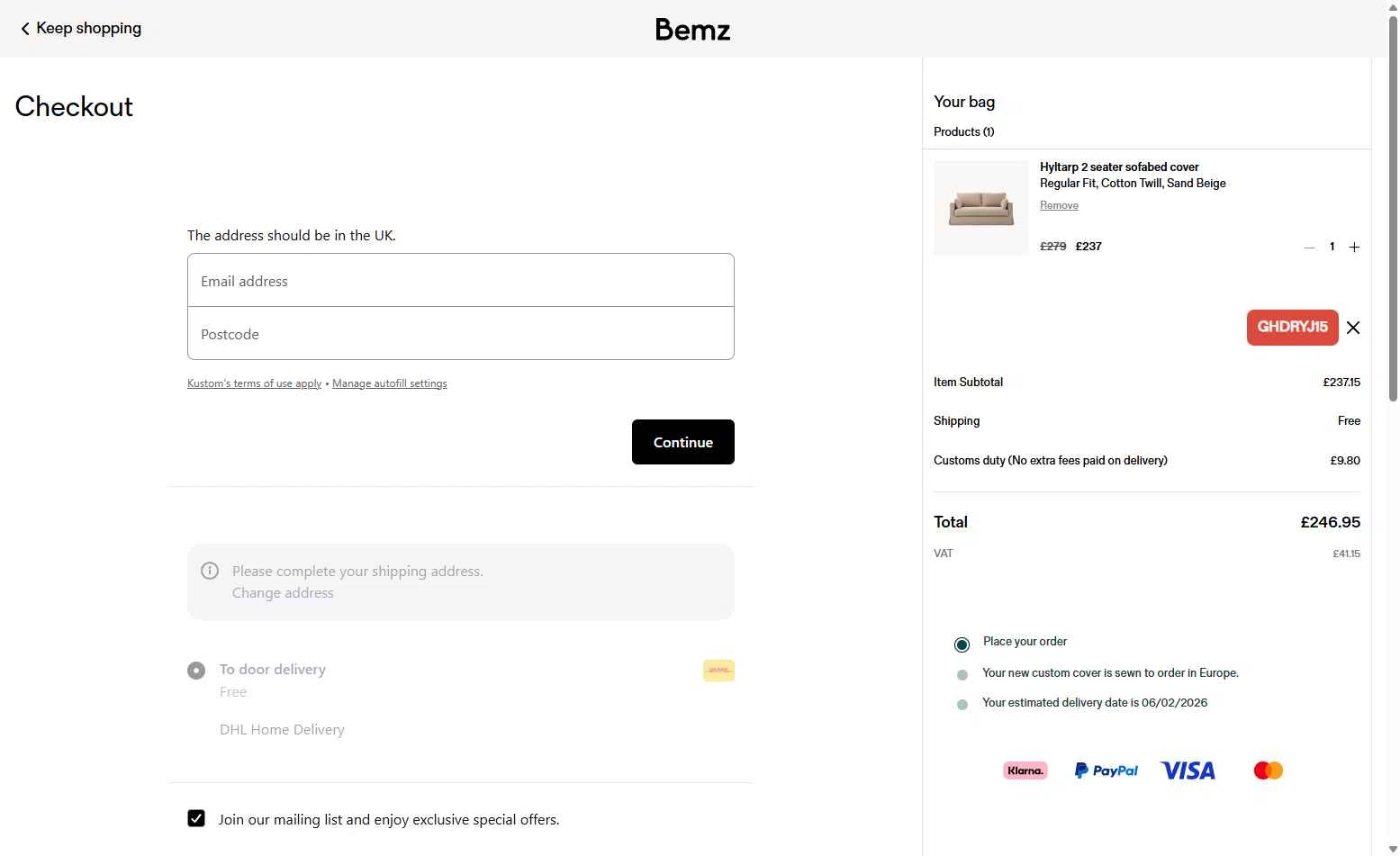Open the Bemz logo homepage
Image resolution: width=1400 pixels, height=856 pixels.
tap(692, 30)
